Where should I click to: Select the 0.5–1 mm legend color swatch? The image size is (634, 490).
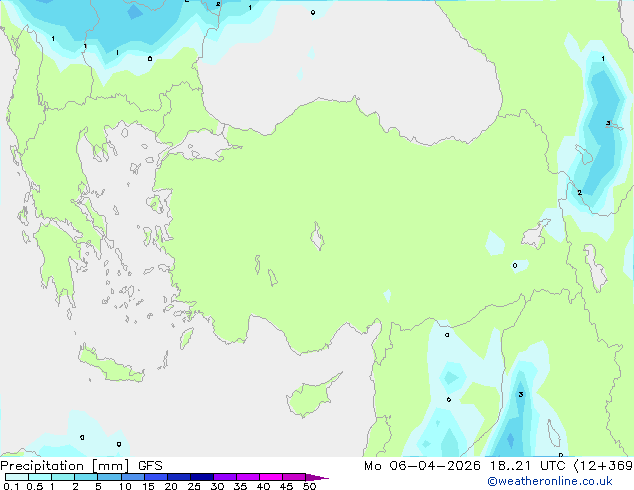(x=40, y=477)
